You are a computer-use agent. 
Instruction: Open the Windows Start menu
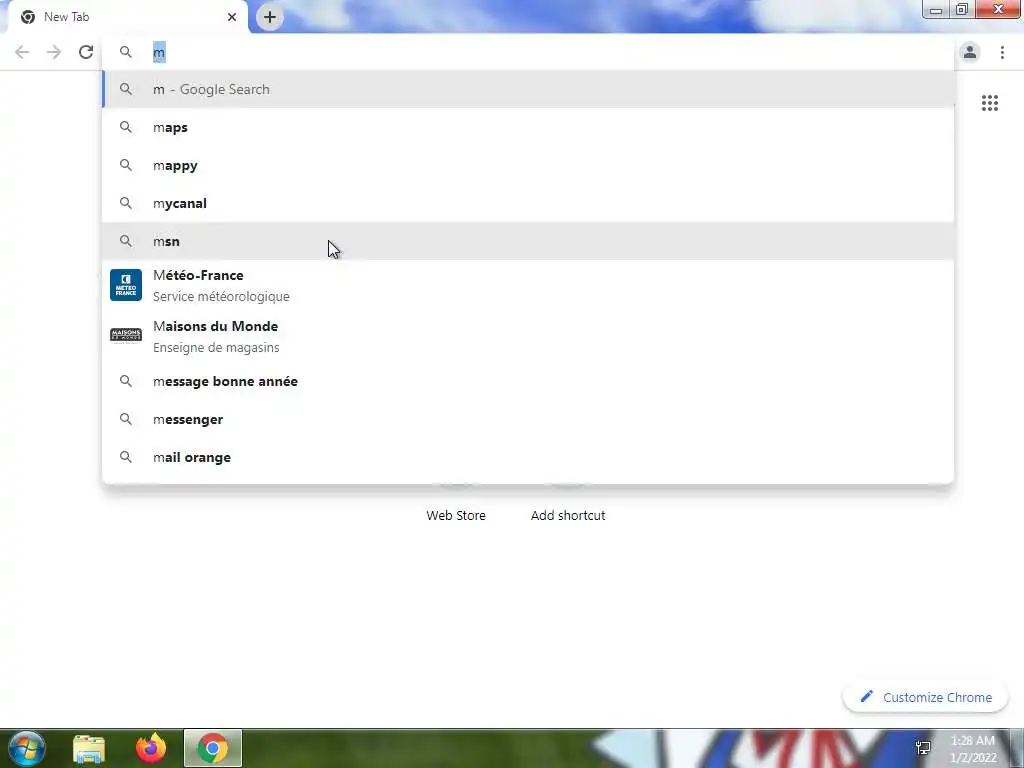[27, 748]
